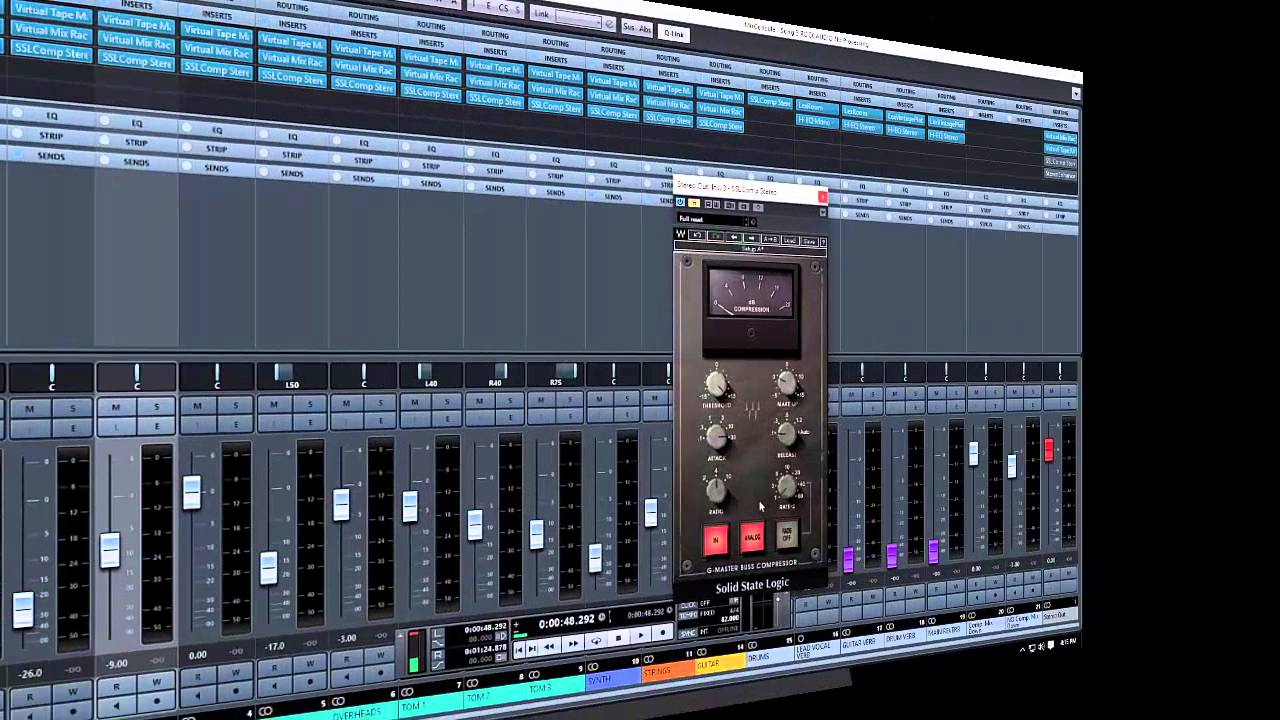This screenshot has width=1280, height=720.
Task: Click the fader of the channel reading -9.00
Action: tap(111, 552)
